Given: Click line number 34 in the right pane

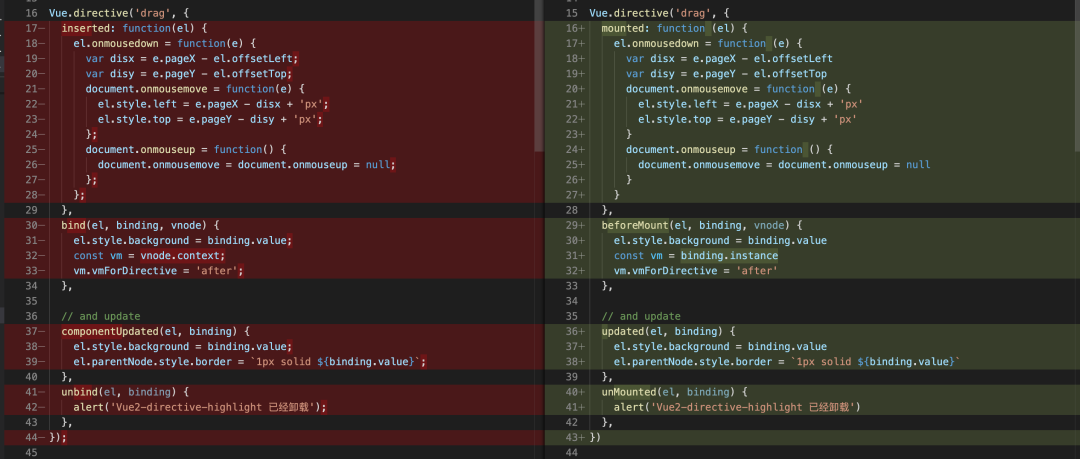Looking at the screenshot, I should point(571,301).
